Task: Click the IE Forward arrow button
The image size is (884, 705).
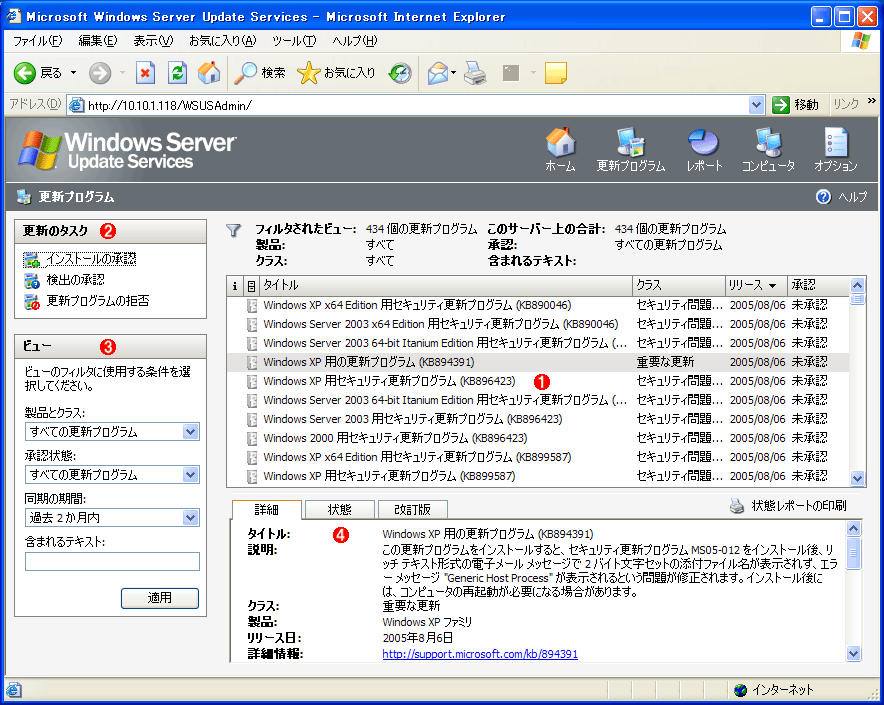Action: pos(100,73)
